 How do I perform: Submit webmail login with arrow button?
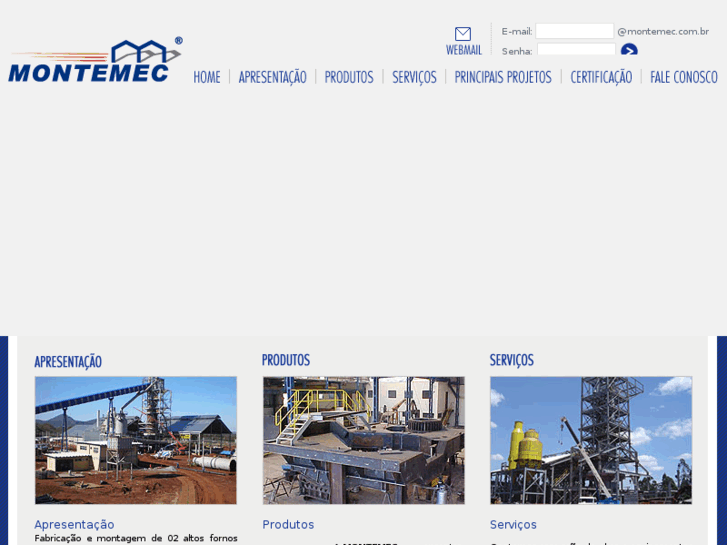(629, 49)
